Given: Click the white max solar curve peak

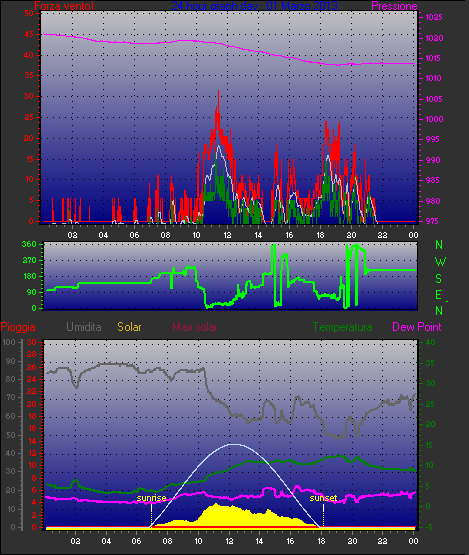Looking at the screenshot, I should point(233,444).
